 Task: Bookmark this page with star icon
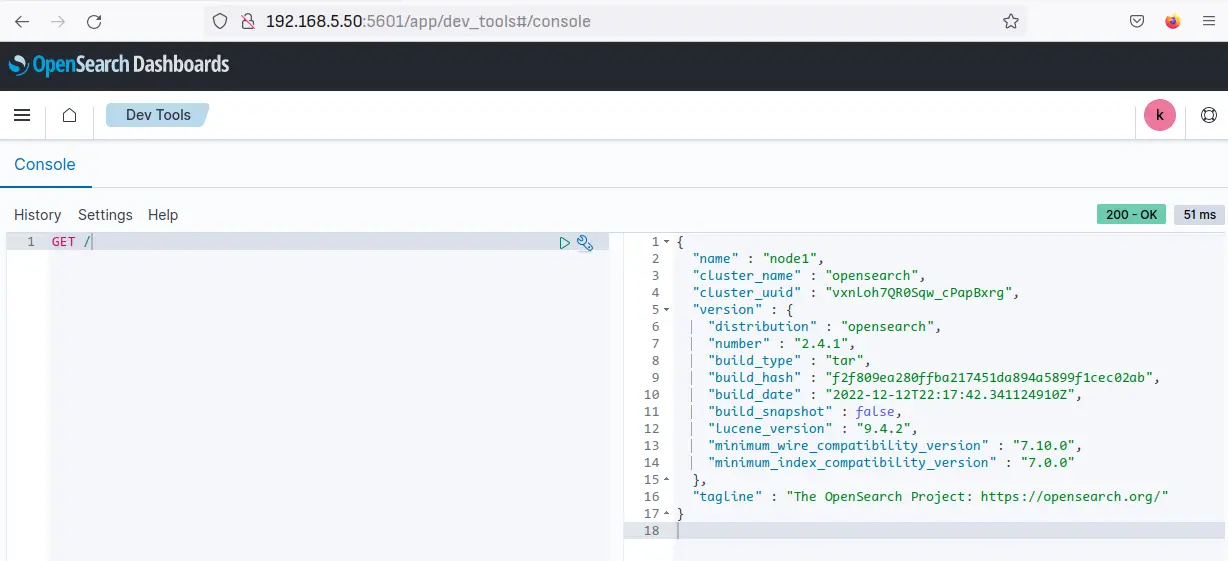click(1011, 21)
